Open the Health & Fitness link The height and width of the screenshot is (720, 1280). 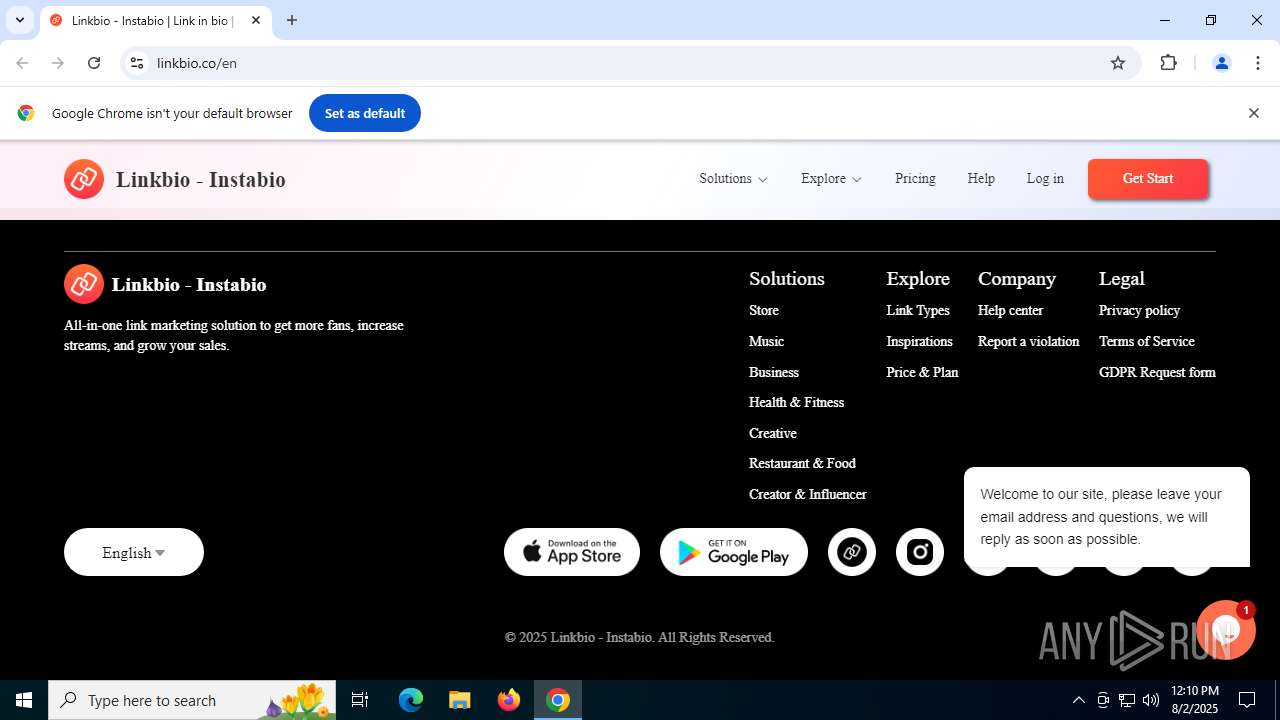tap(796, 402)
